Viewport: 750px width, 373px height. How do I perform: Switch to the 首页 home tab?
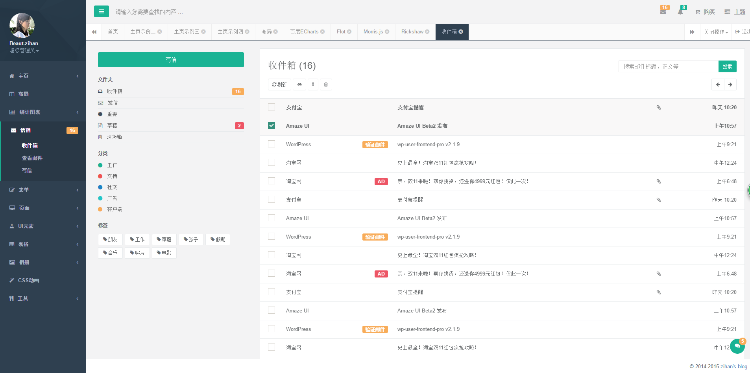pyautogui.click(x=112, y=32)
